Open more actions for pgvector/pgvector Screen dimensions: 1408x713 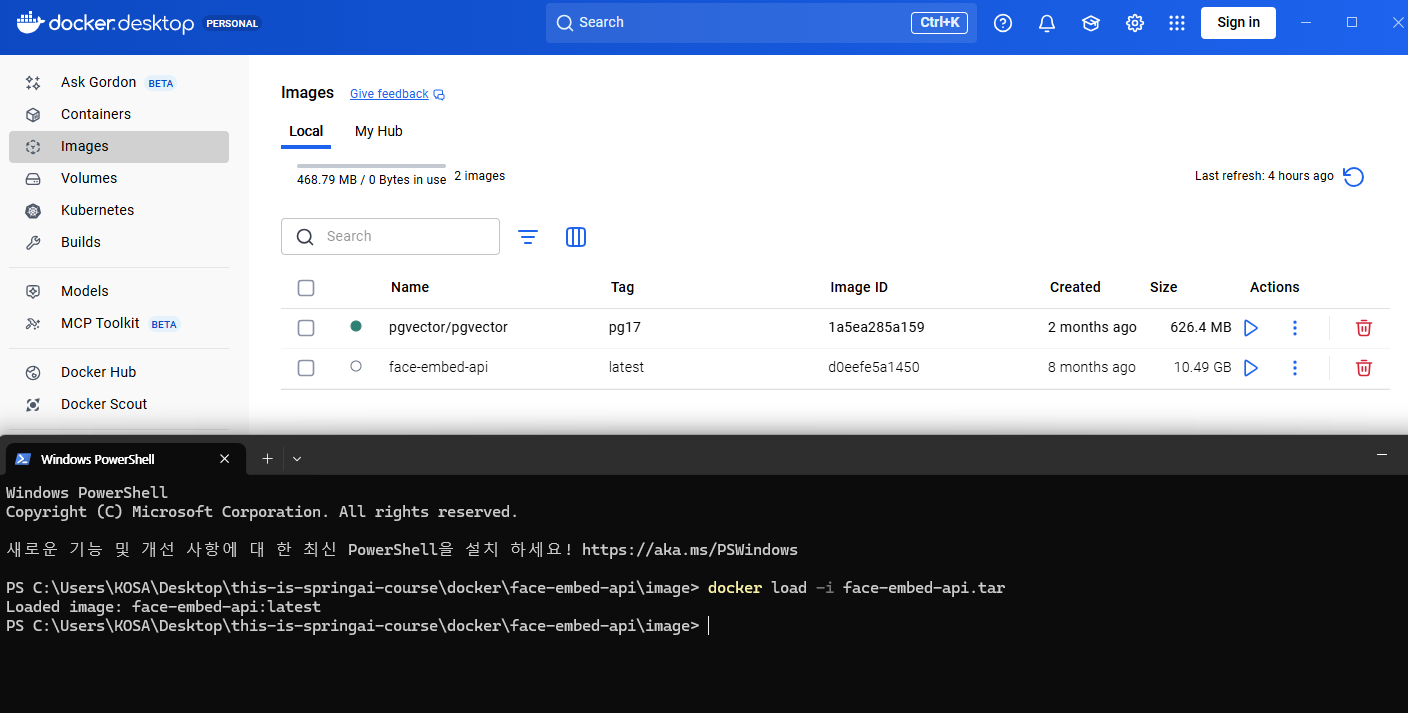pyautogui.click(x=1295, y=328)
